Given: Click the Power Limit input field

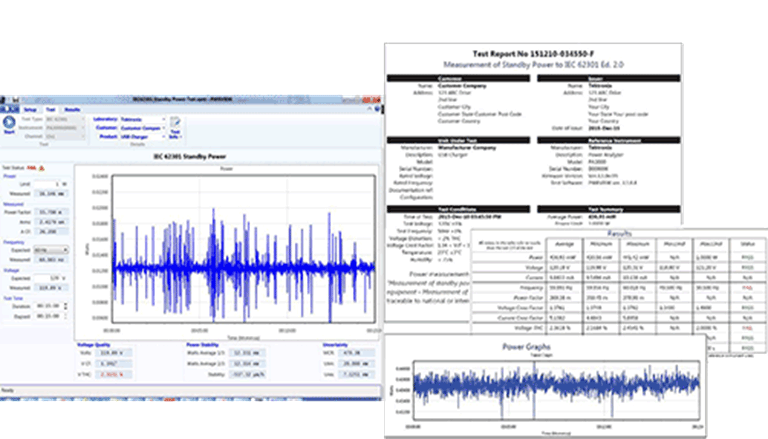Looking at the screenshot, I should [48, 184].
